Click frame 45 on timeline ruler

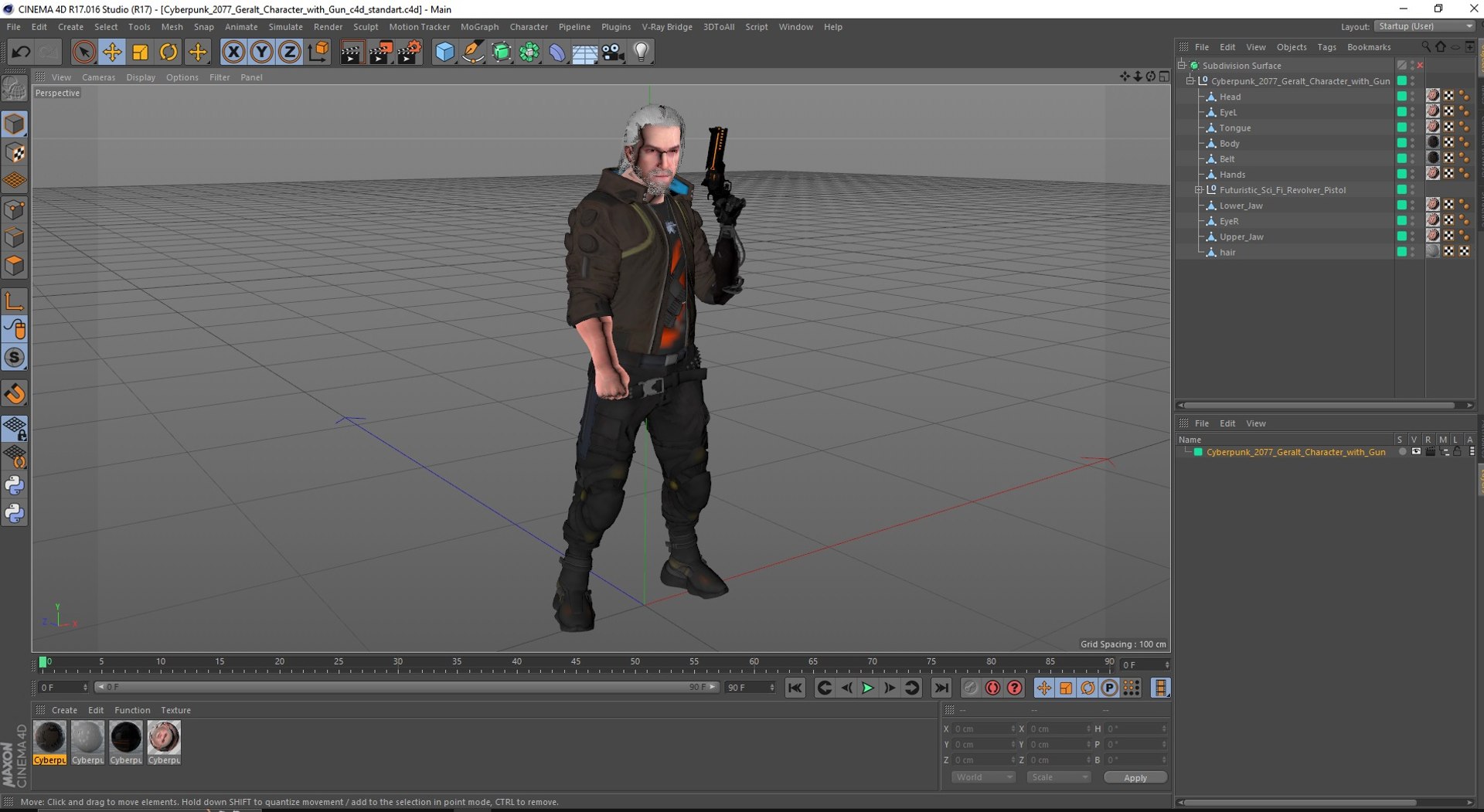tap(576, 663)
